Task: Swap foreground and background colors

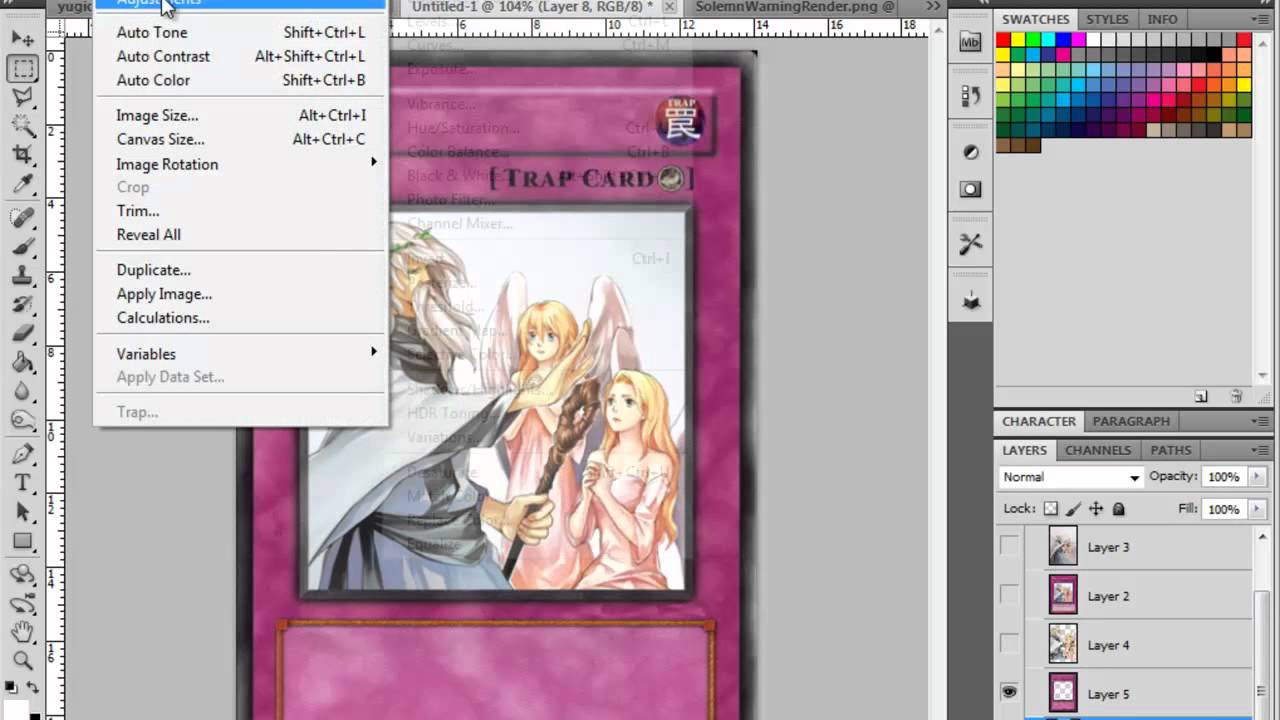Action: [32, 688]
